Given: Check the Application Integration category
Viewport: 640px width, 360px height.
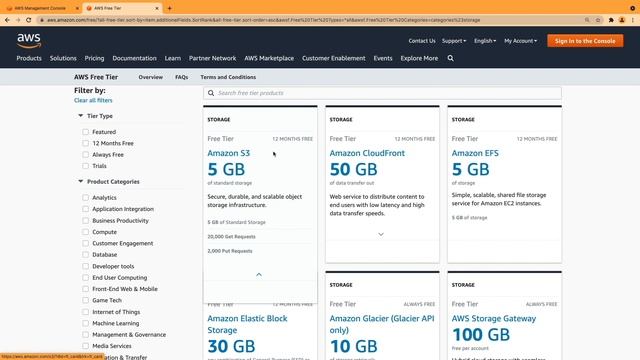Looking at the screenshot, I should pos(85,209).
